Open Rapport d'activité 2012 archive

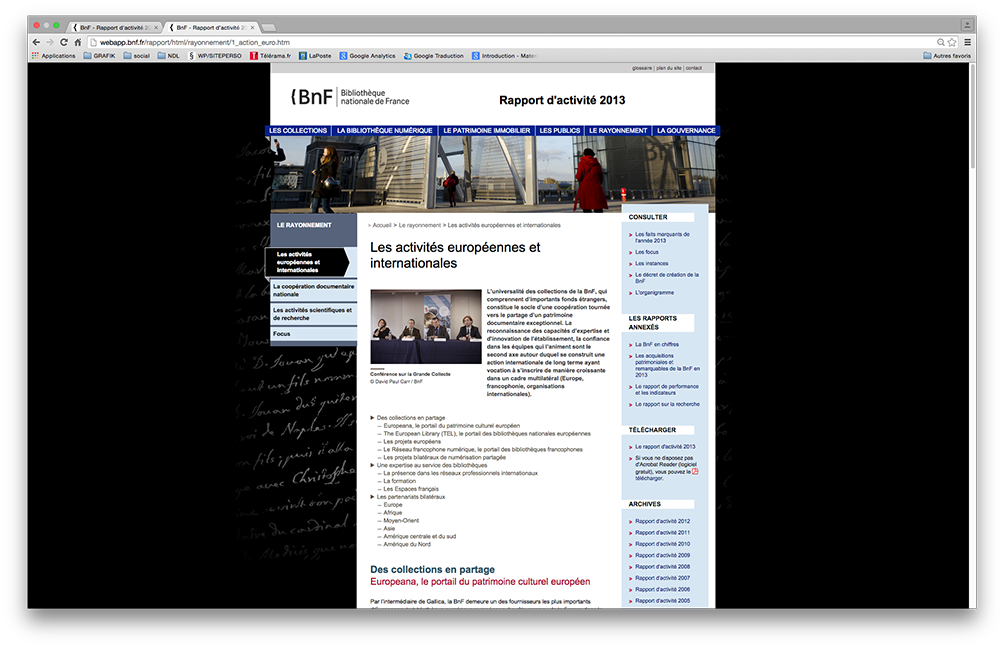click(x=662, y=521)
